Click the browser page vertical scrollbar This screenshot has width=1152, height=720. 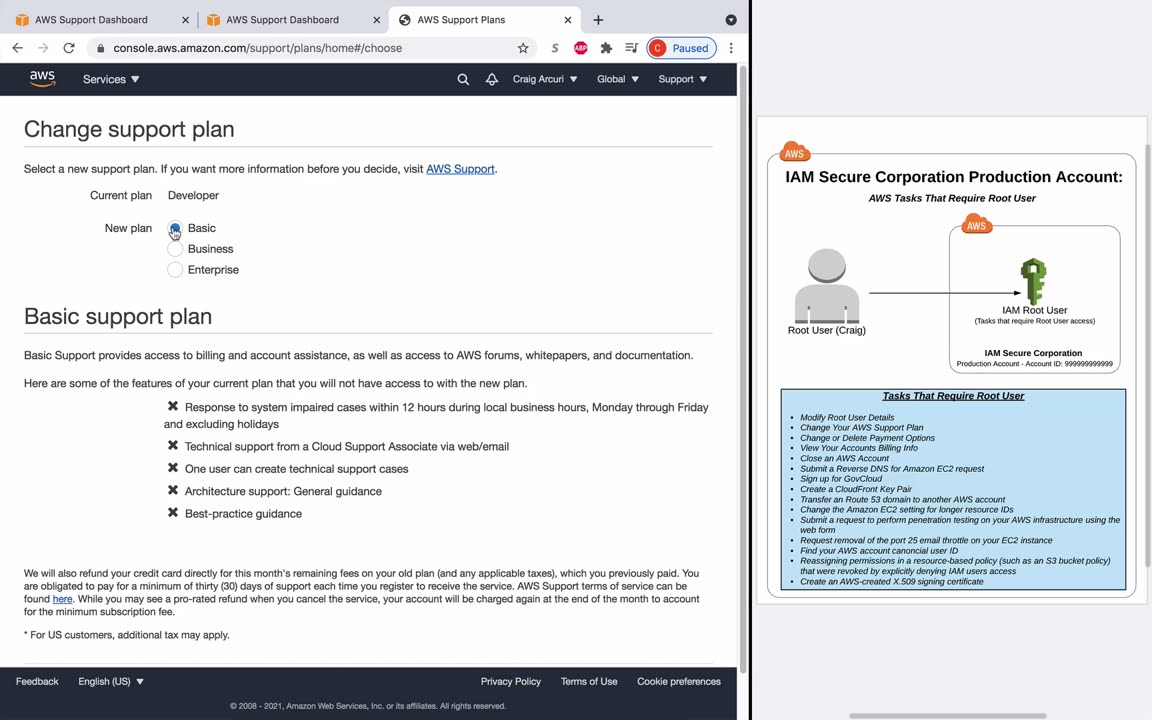coord(742,367)
